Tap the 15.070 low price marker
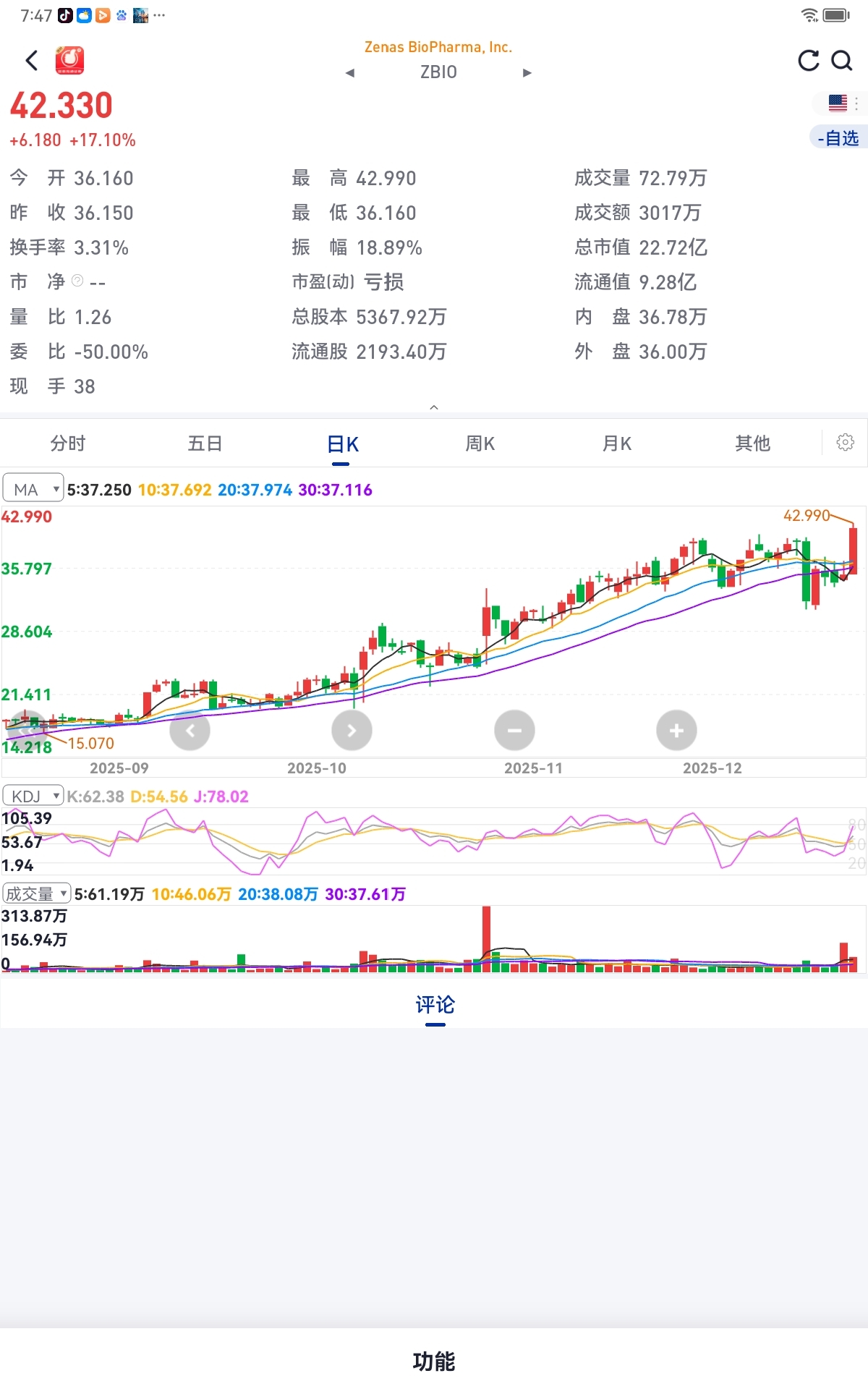 (x=91, y=744)
